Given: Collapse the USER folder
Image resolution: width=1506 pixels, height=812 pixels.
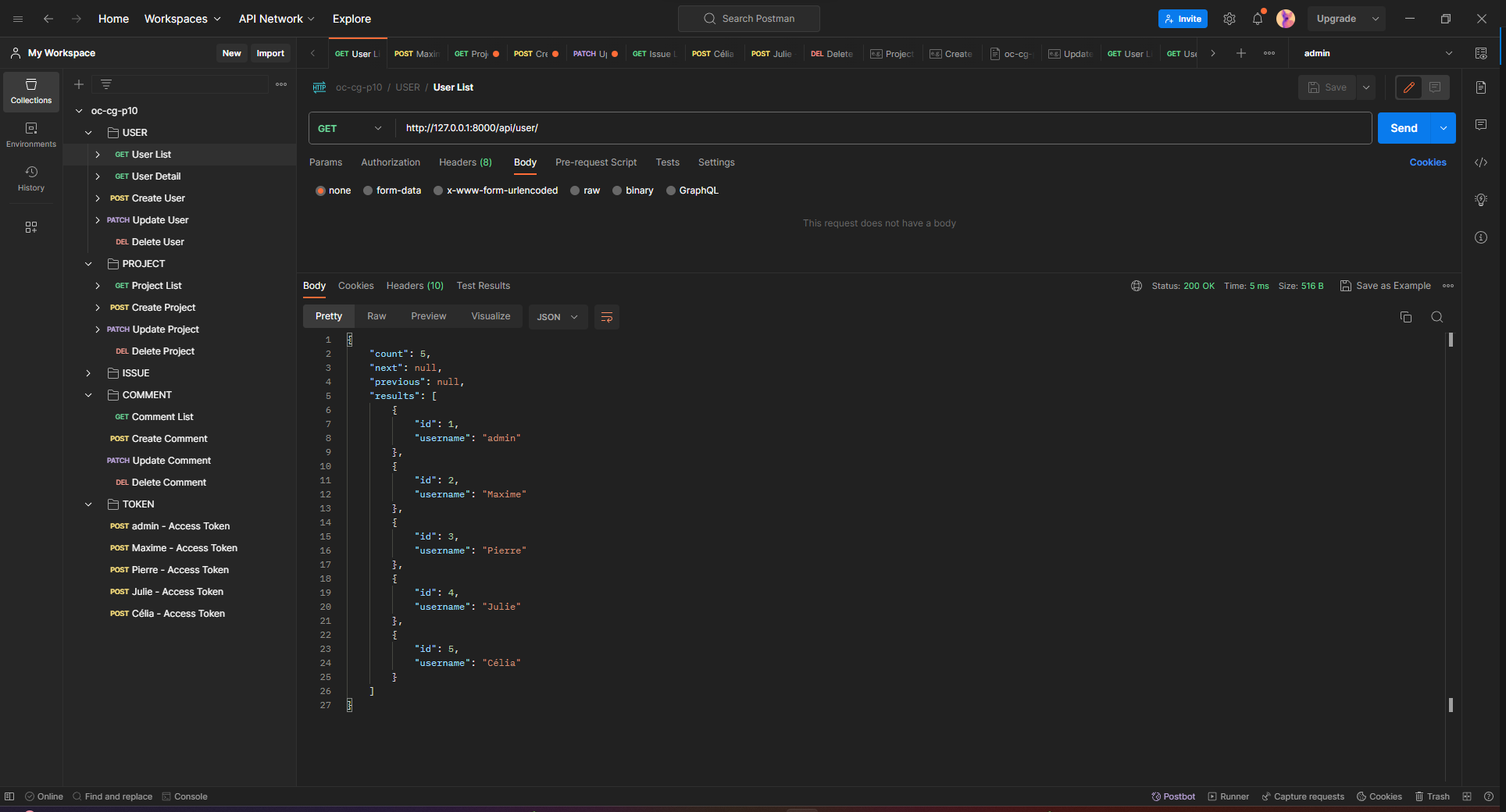Looking at the screenshot, I should tap(88, 133).
